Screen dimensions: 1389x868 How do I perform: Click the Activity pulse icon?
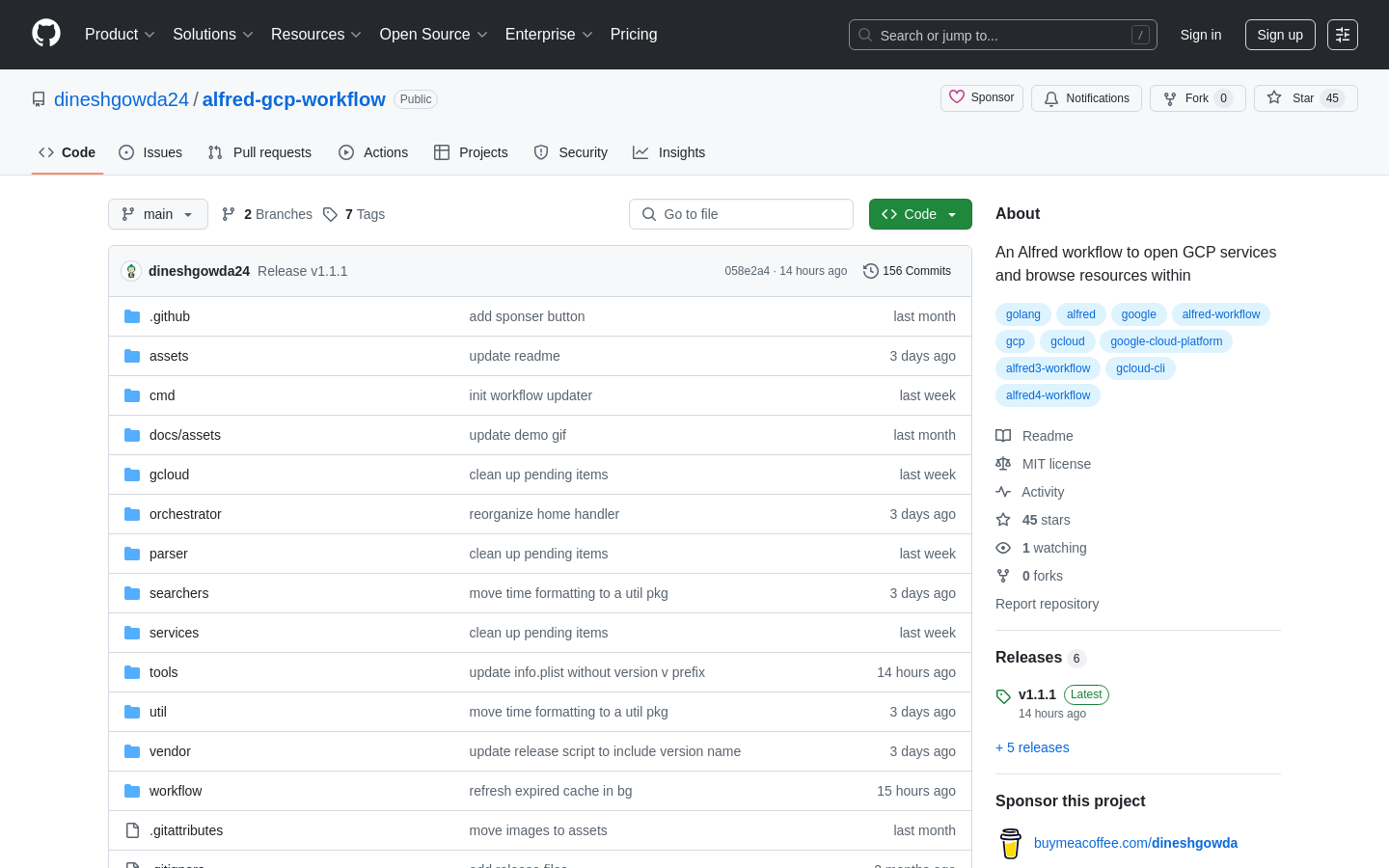click(1003, 492)
